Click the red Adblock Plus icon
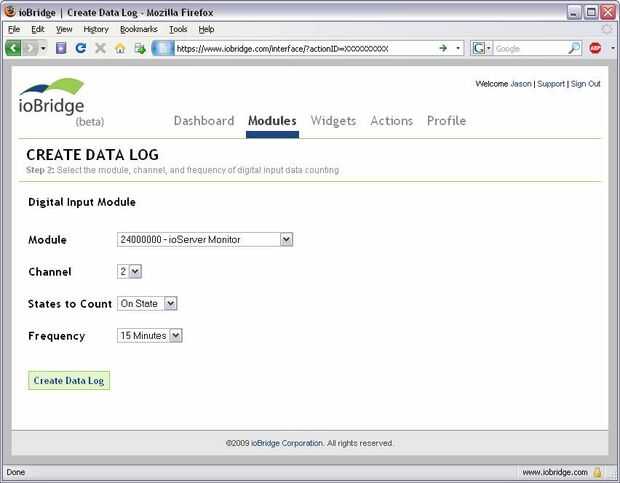This screenshot has height=483, width=620. 595,48
